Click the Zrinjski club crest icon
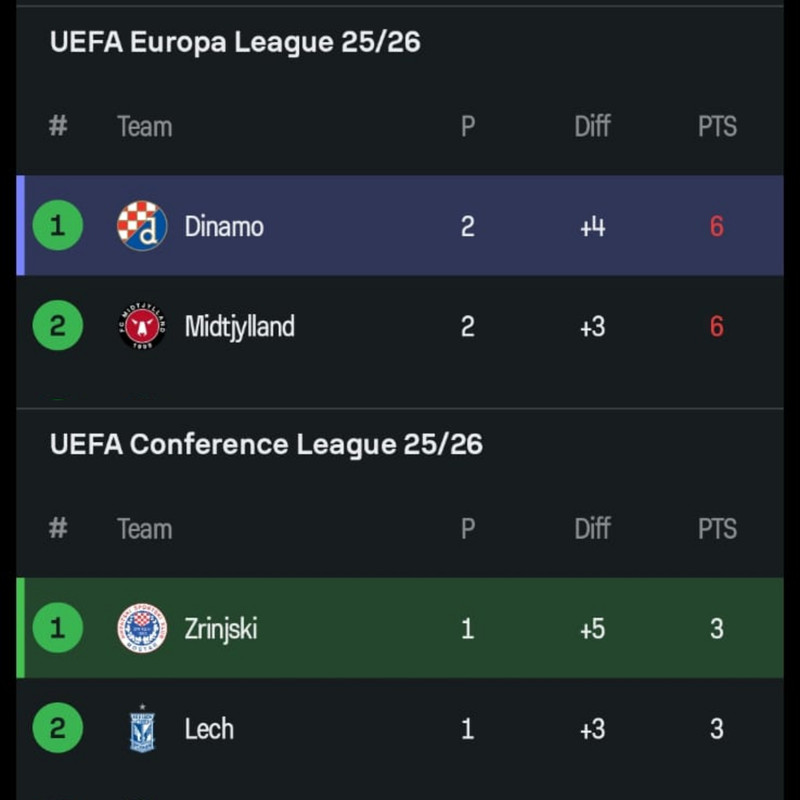Viewport: 800px width, 800px height. [142, 628]
